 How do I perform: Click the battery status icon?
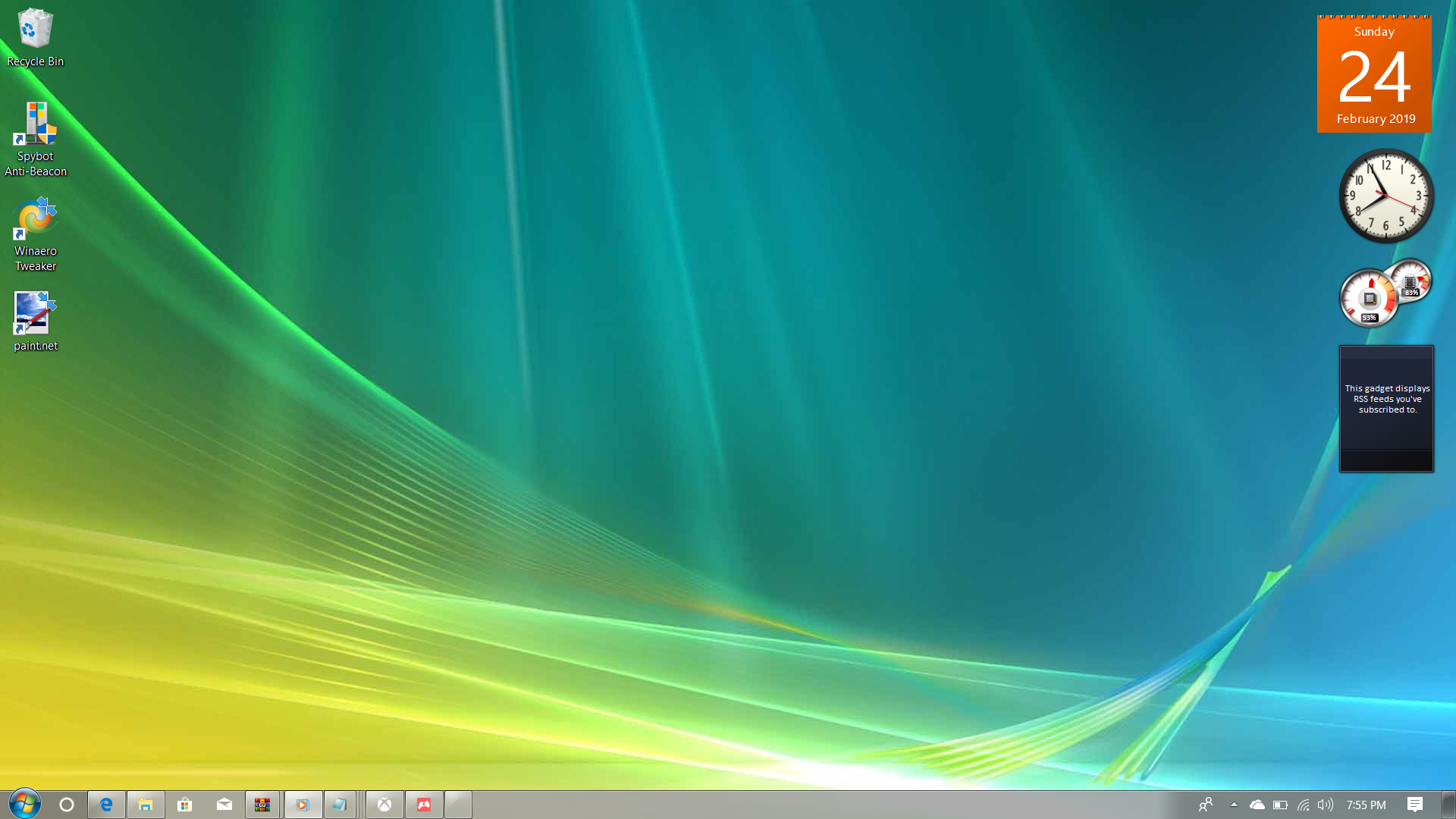(x=1280, y=805)
